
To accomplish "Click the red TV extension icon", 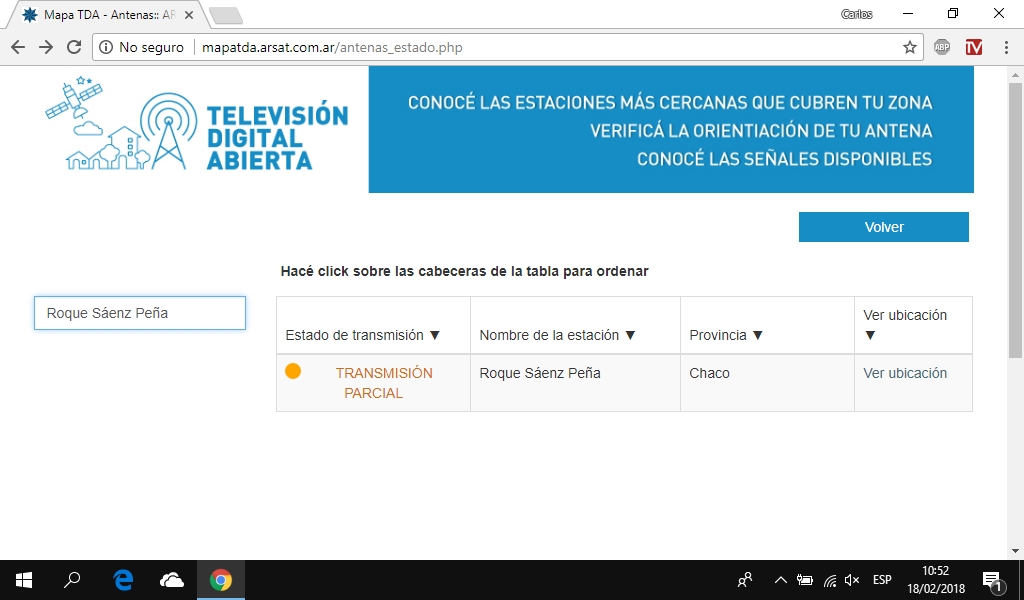I will [973, 47].
